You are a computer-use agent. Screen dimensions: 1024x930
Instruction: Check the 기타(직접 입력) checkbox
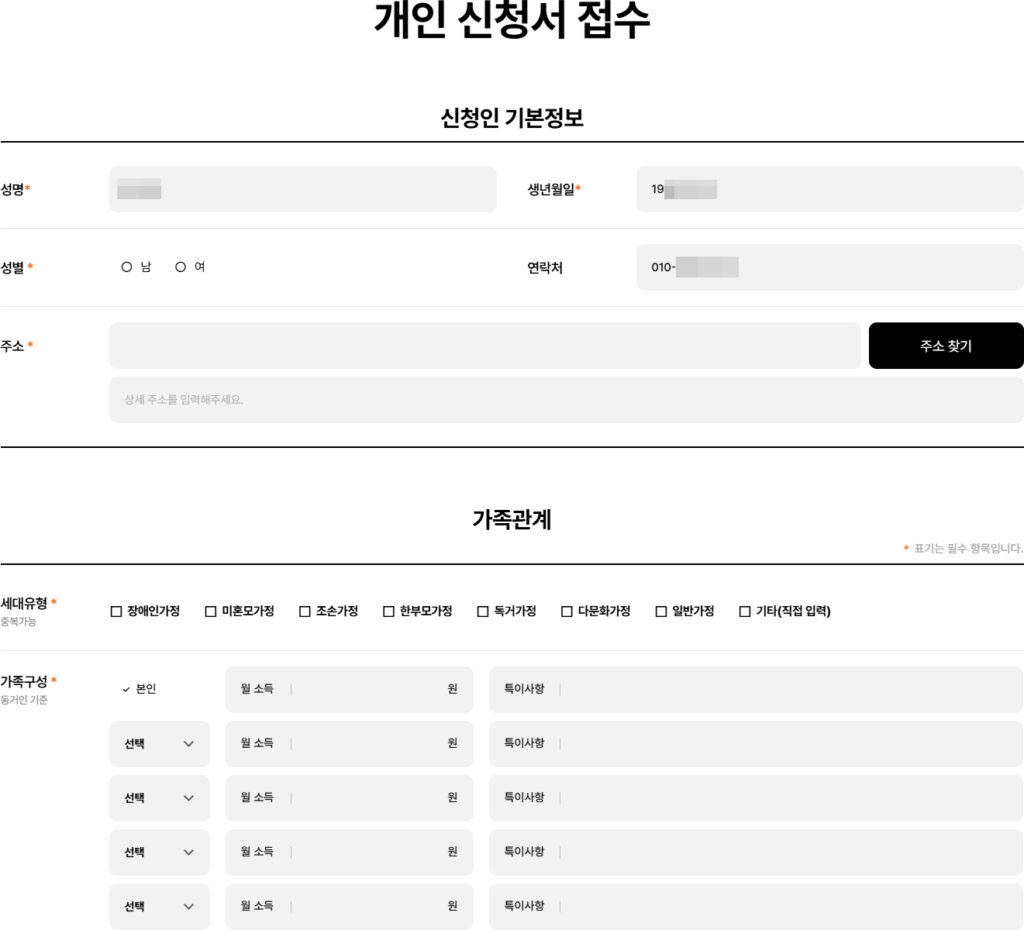pyautogui.click(x=745, y=611)
